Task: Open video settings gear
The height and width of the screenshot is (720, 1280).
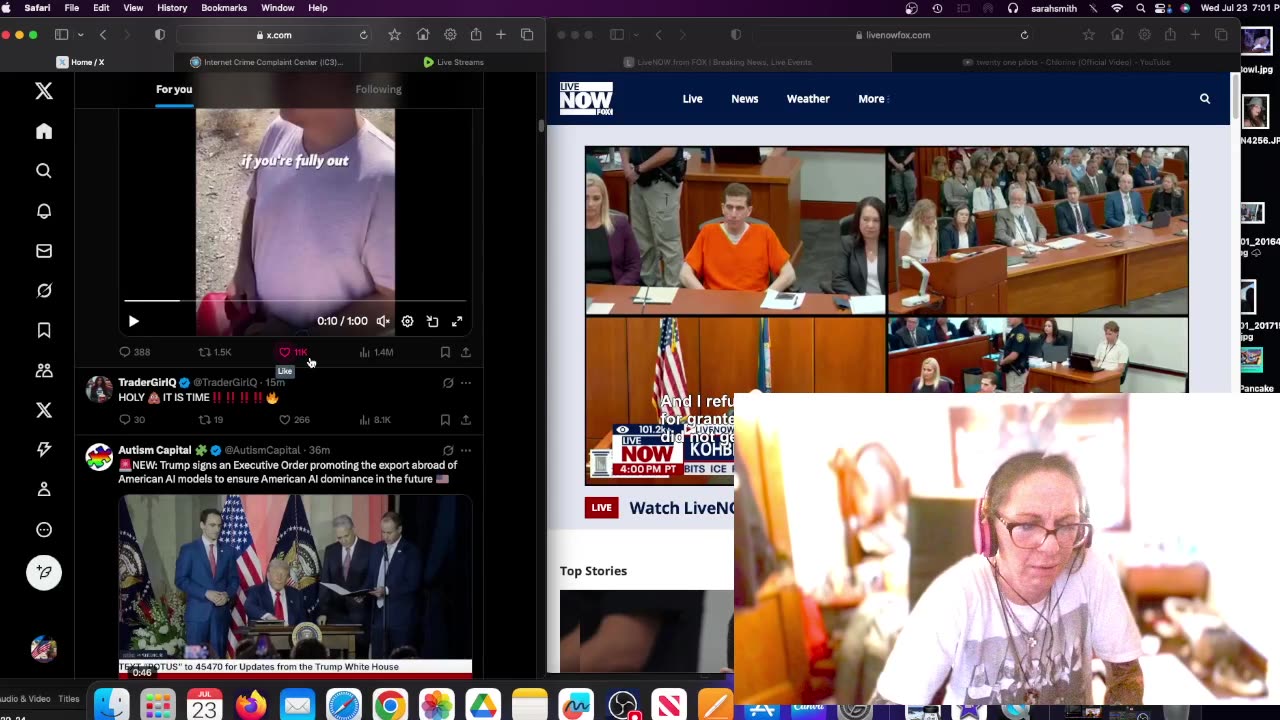Action: tap(407, 321)
